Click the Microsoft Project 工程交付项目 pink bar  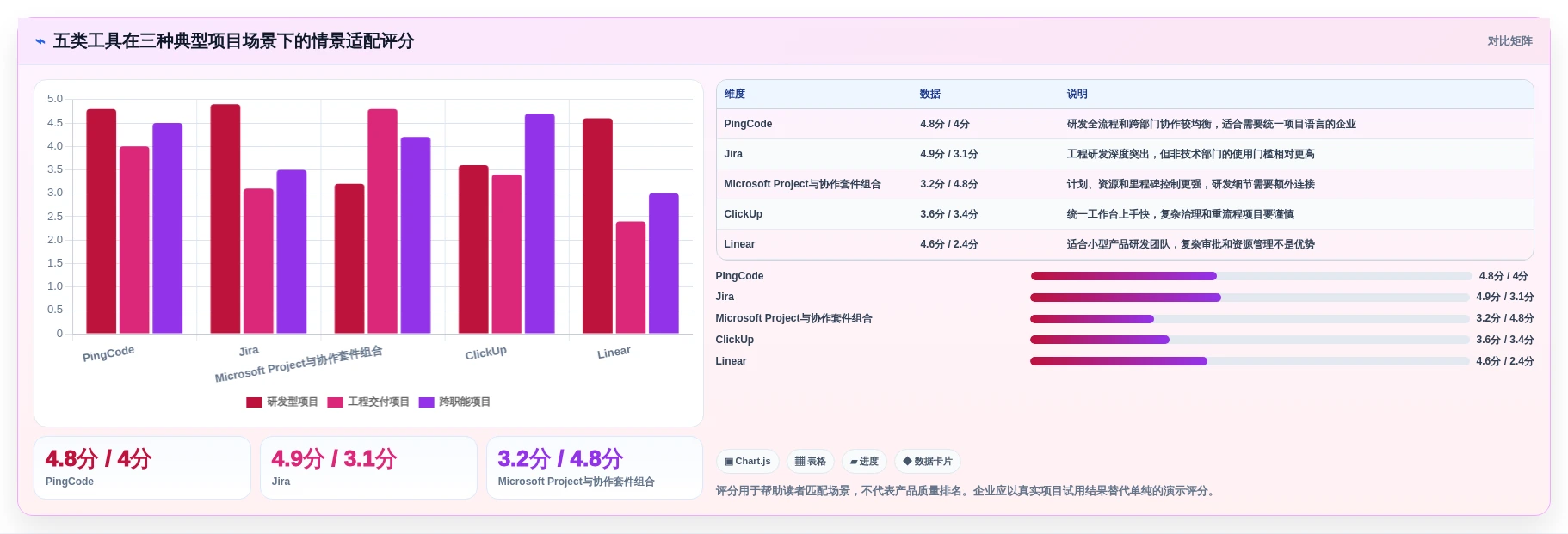click(x=383, y=221)
